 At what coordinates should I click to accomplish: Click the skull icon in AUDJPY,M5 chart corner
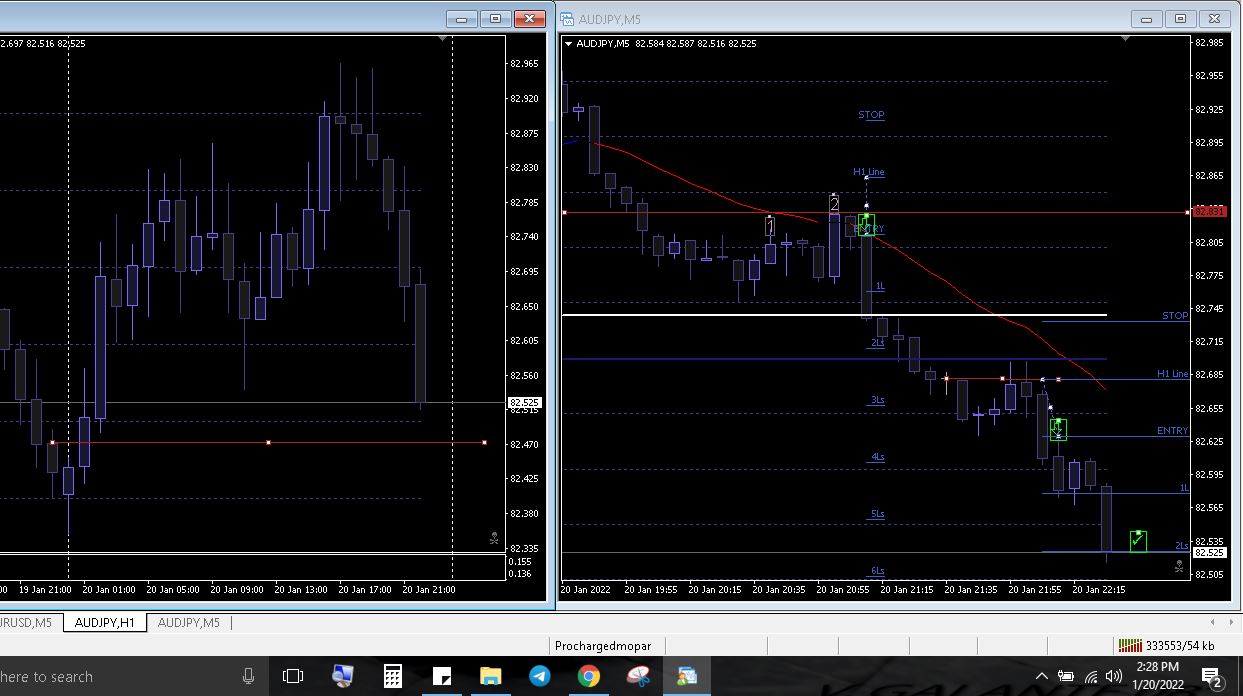tap(1179, 567)
